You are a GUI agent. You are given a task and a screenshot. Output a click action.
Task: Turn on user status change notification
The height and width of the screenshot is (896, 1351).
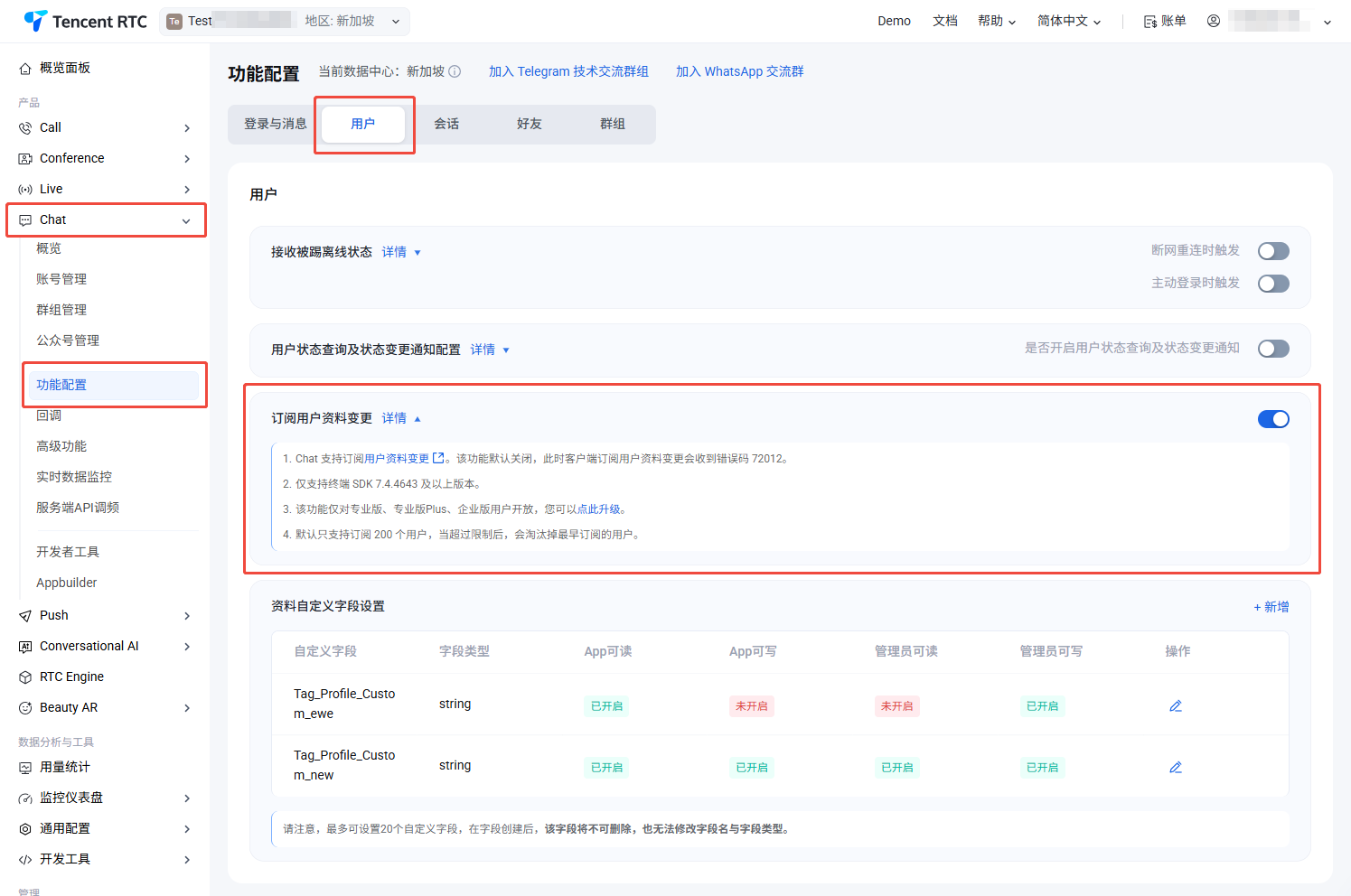click(1273, 349)
